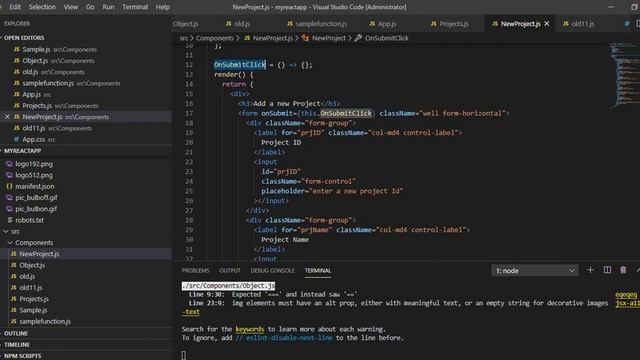Kill terminal with trash icon

pos(623,270)
